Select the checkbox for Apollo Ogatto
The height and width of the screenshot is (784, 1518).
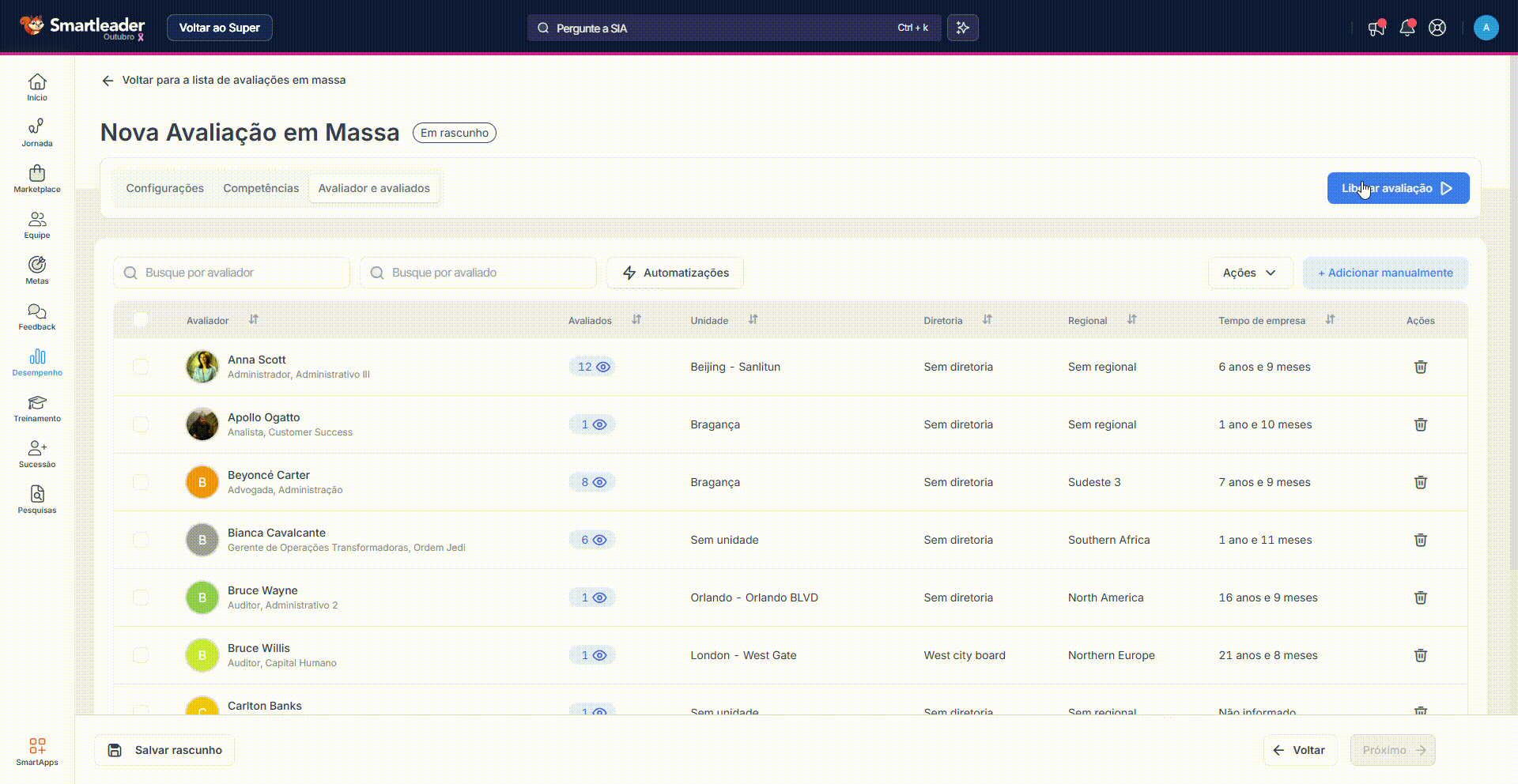[141, 424]
